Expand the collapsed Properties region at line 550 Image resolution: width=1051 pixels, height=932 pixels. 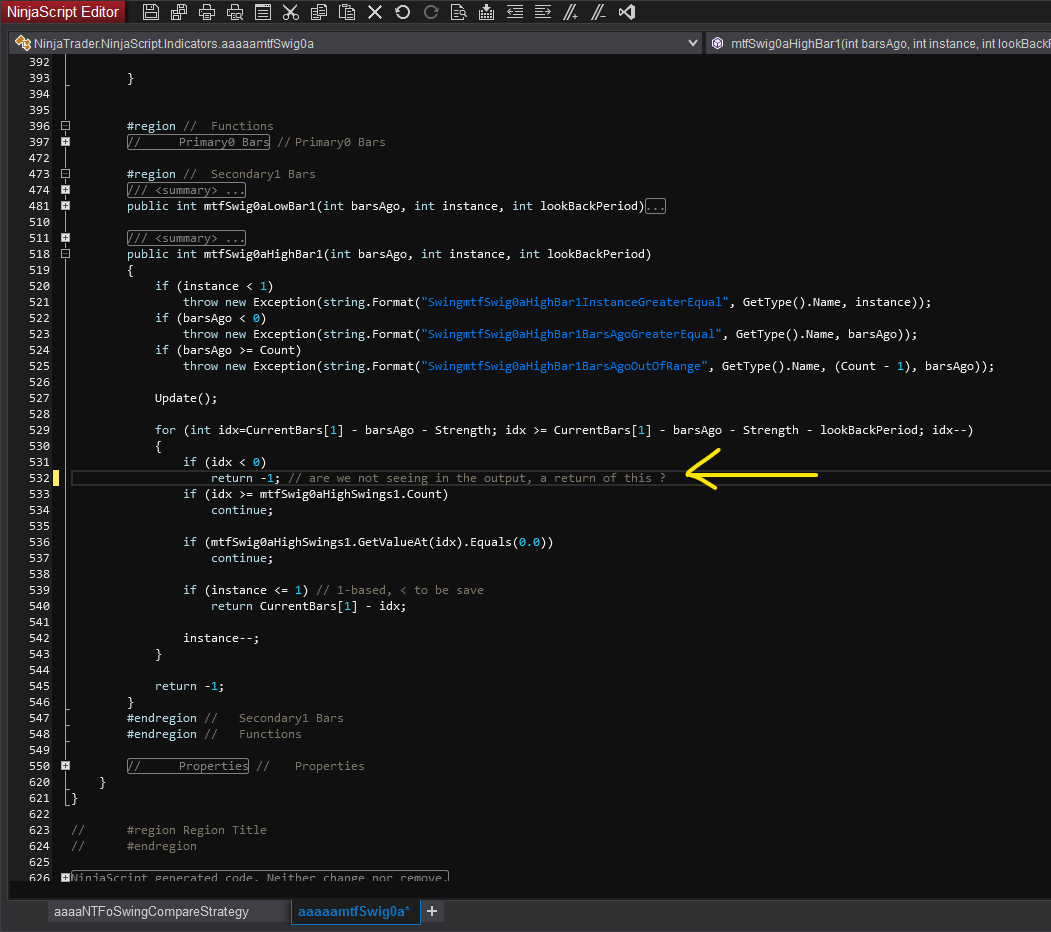pos(65,766)
